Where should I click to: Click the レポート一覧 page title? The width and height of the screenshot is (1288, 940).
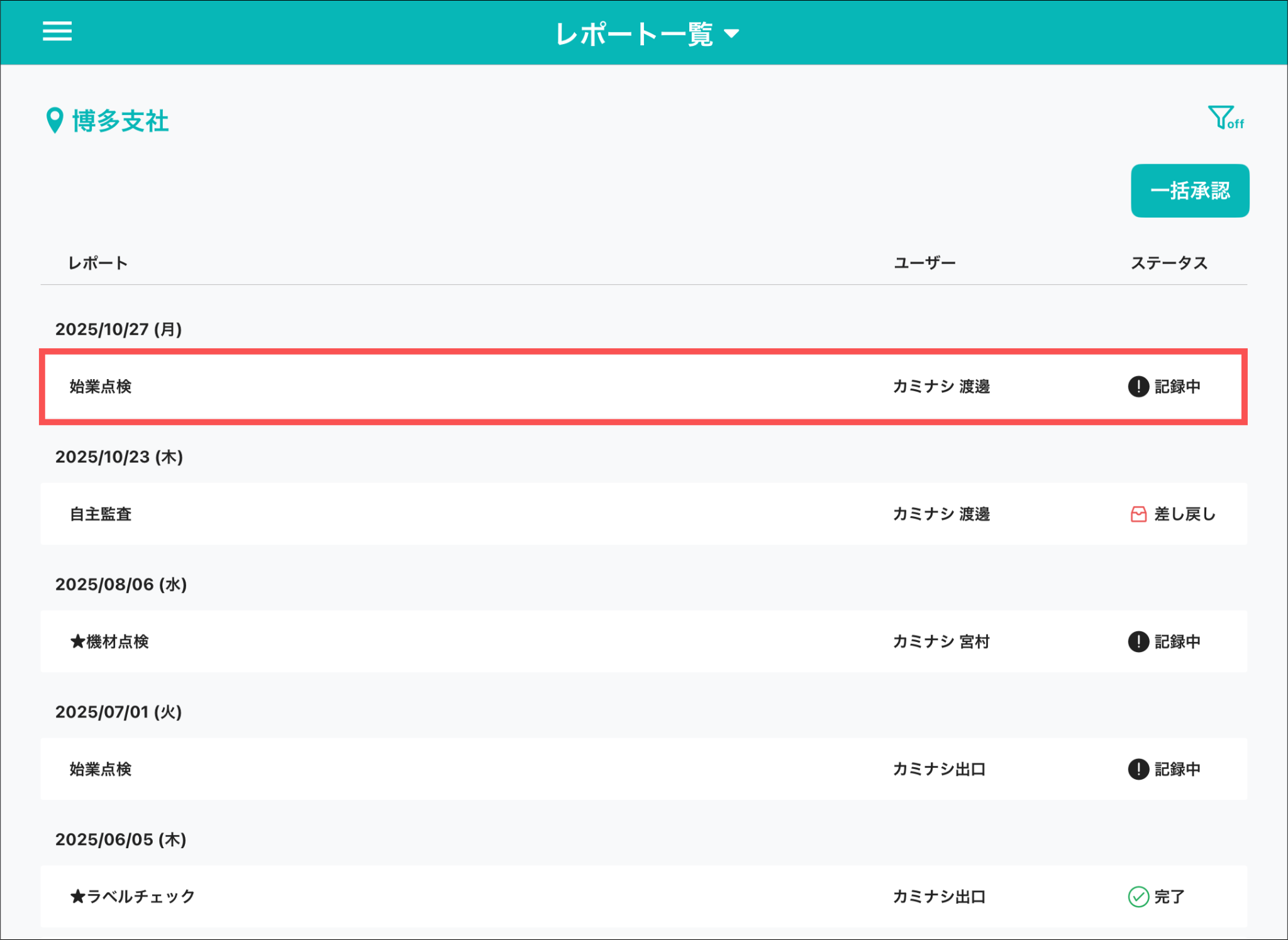click(633, 34)
